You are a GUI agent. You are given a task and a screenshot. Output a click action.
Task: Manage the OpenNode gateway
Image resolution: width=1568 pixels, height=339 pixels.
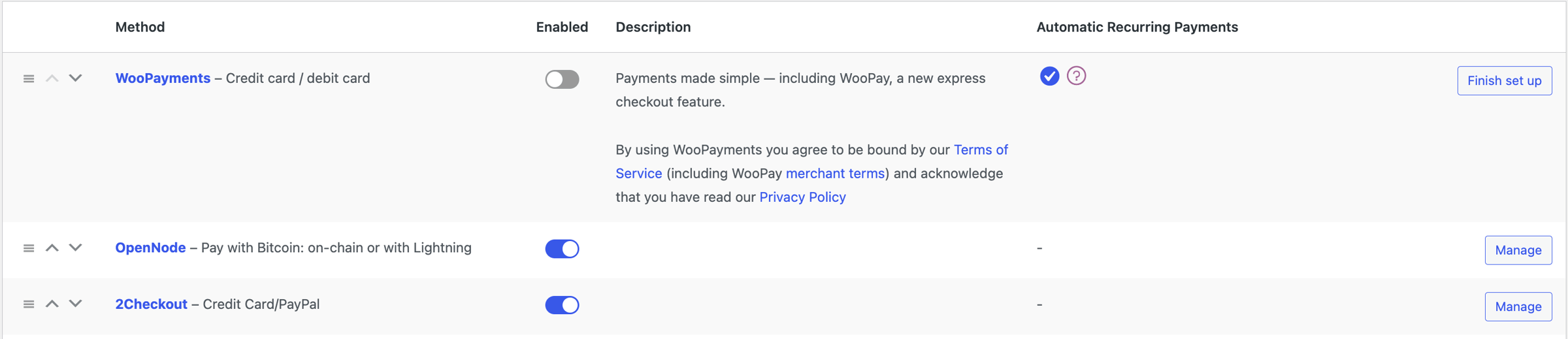point(1518,250)
